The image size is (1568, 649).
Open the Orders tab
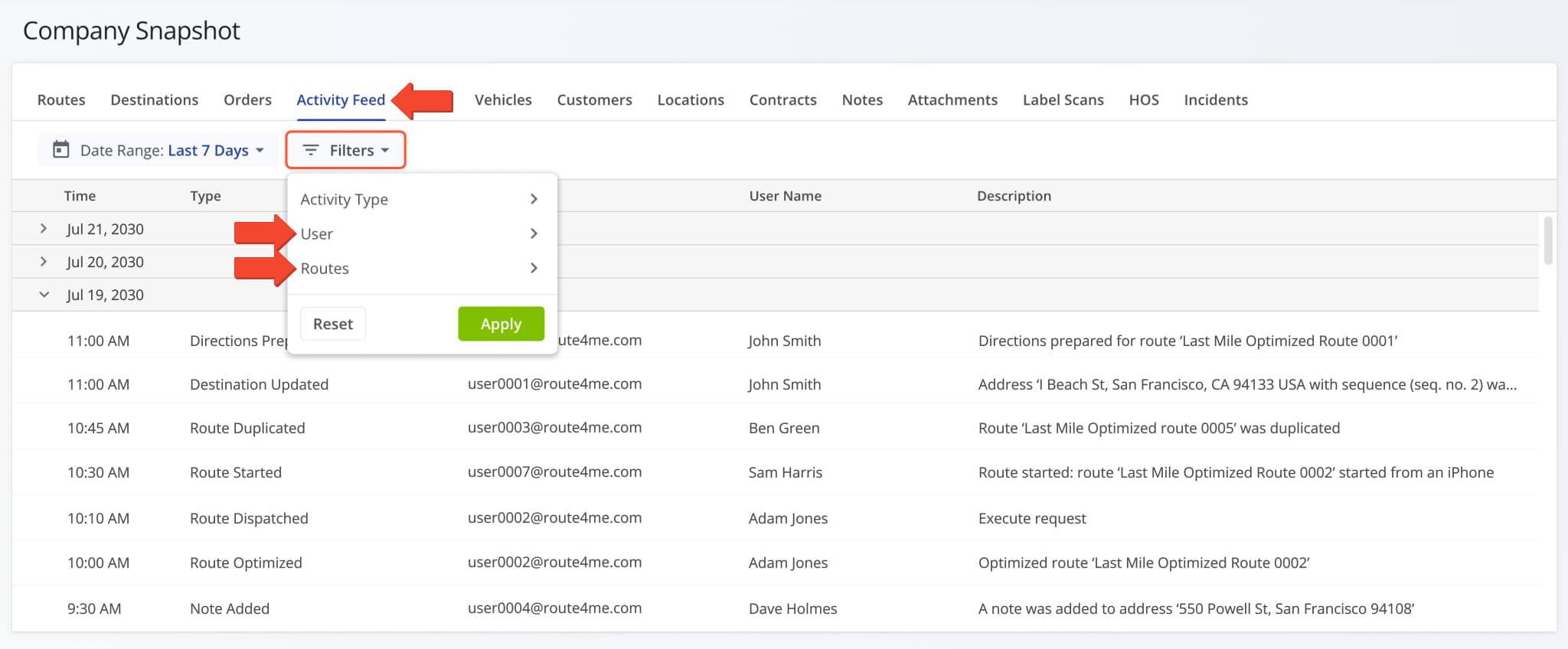pyautogui.click(x=247, y=99)
